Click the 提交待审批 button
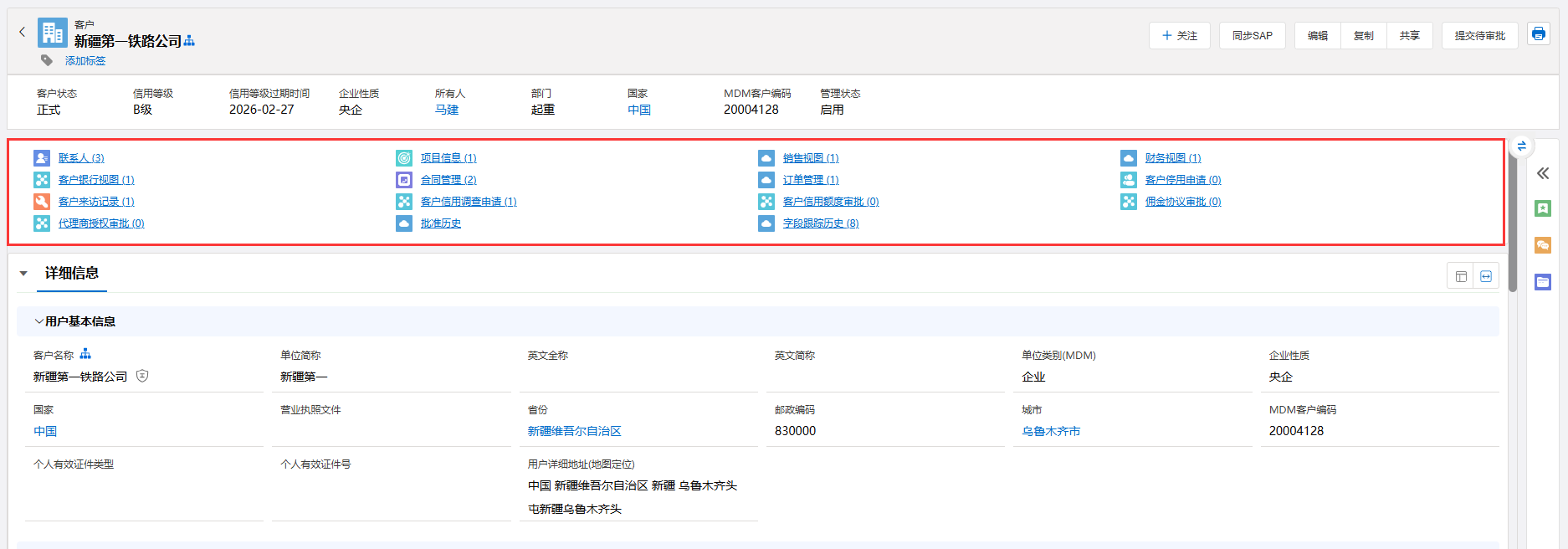Image resolution: width=1568 pixels, height=549 pixels. point(1479,36)
